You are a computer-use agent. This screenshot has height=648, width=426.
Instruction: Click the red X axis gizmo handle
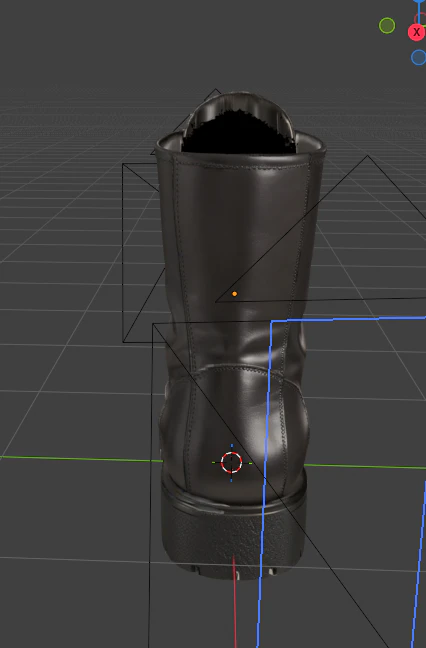click(x=416, y=32)
